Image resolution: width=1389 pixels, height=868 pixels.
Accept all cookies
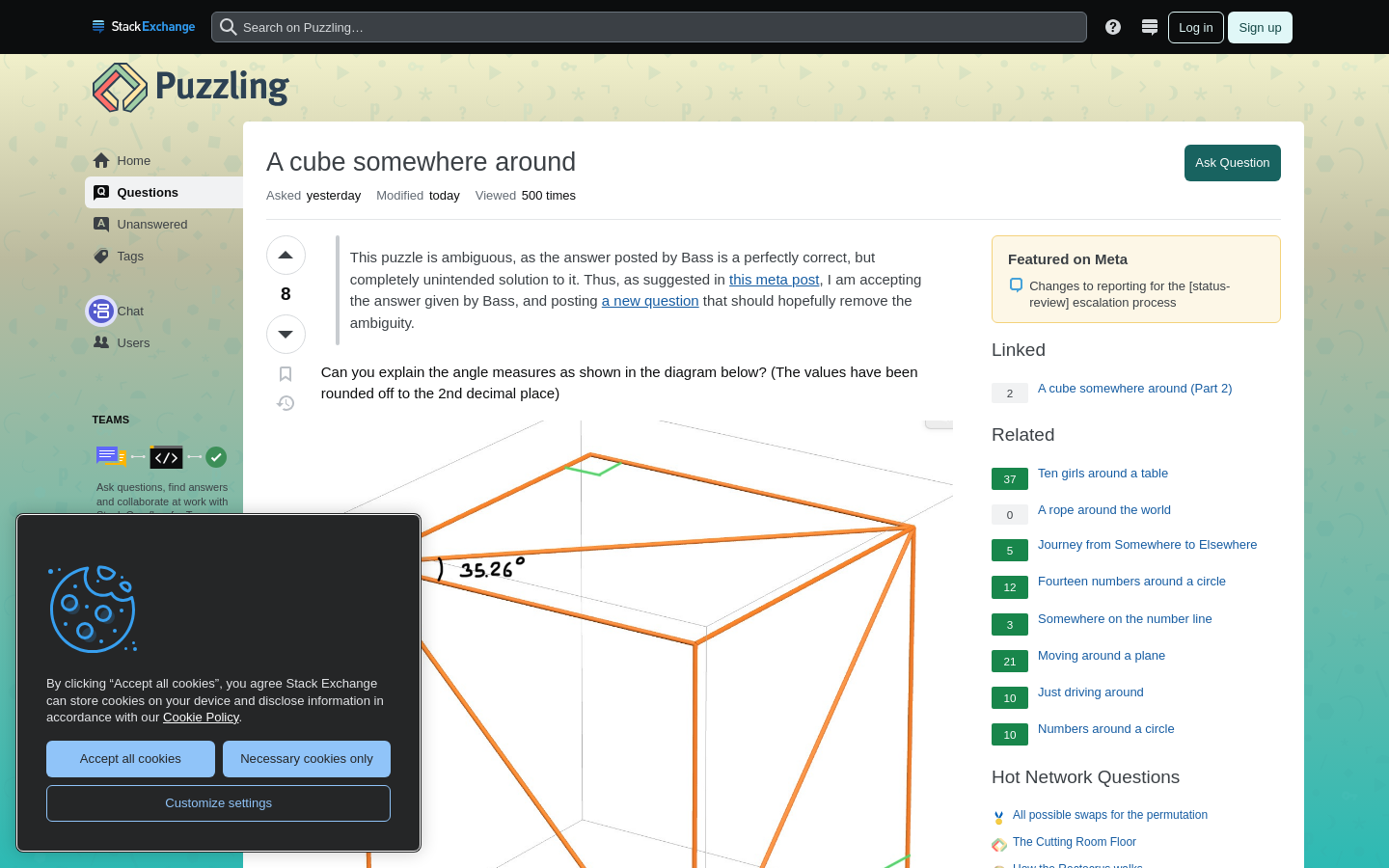130,759
